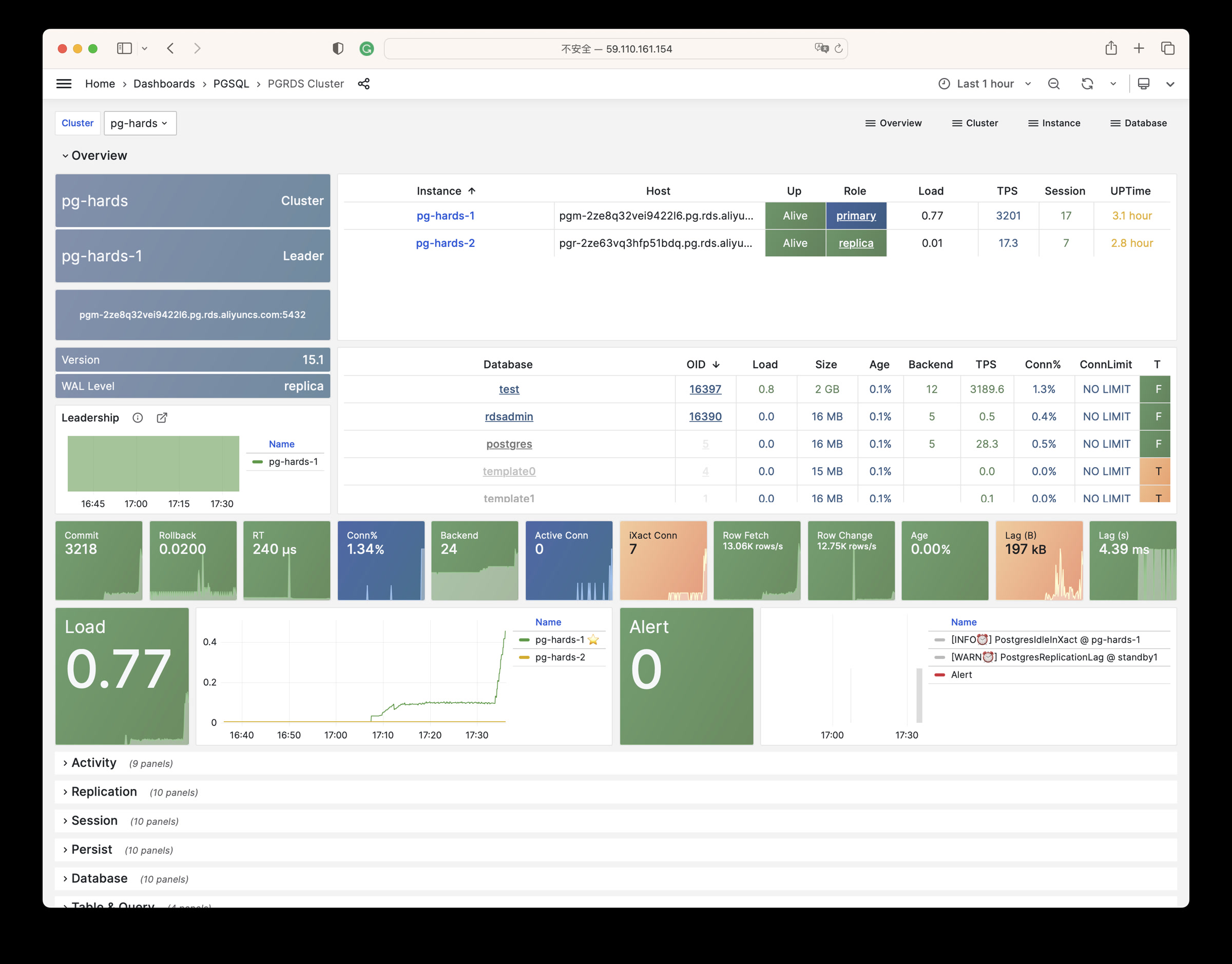Refresh the dashboard with the refresh icon
The height and width of the screenshot is (964, 1232).
pos(1087,84)
